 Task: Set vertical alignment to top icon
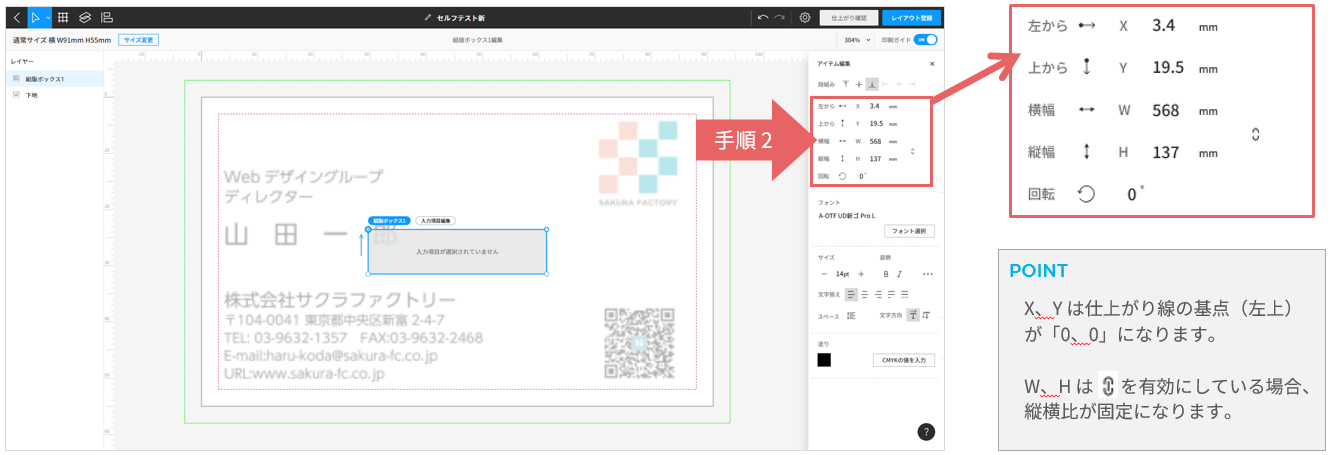click(x=846, y=84)
